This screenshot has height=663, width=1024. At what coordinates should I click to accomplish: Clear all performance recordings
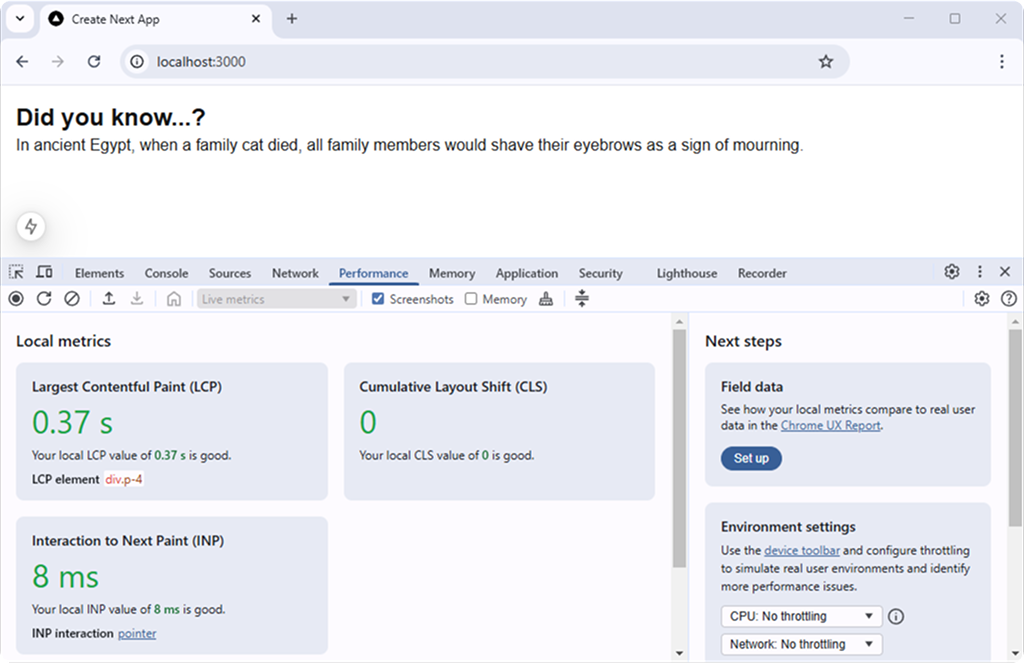tap(71, 298)
